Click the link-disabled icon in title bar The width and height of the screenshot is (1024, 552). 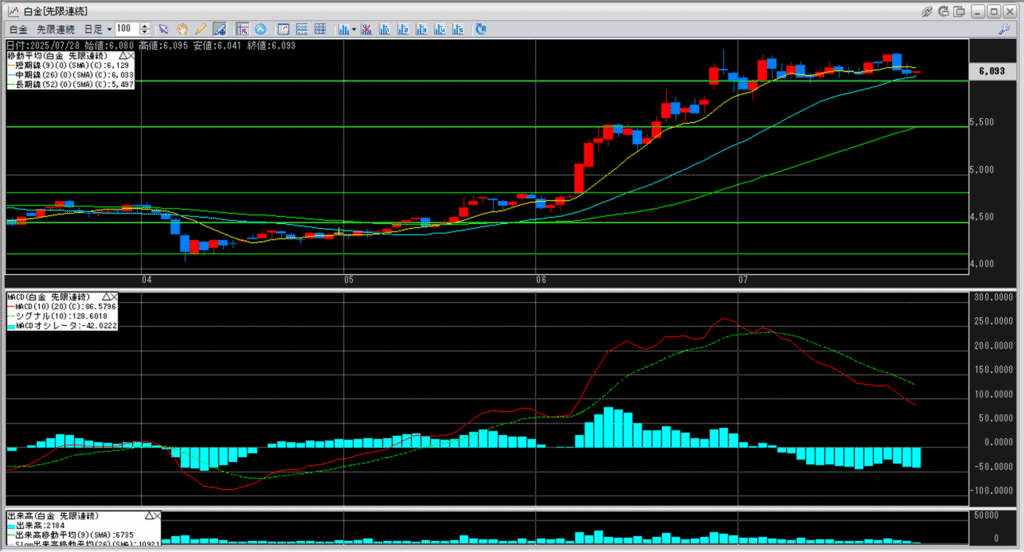pyautogui.click(x=928, y=10)
